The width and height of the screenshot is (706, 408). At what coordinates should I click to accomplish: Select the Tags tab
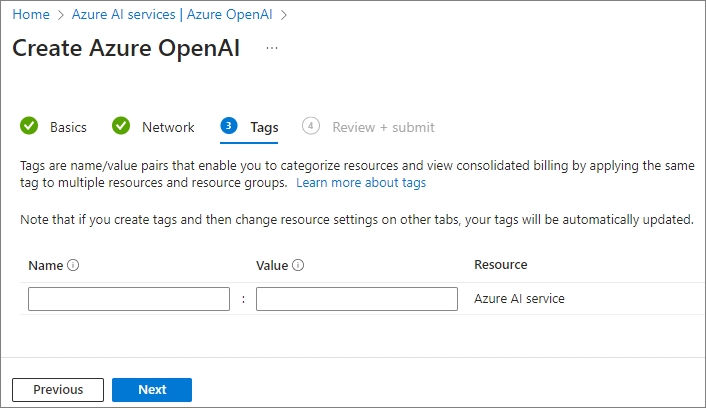point(264,127)
